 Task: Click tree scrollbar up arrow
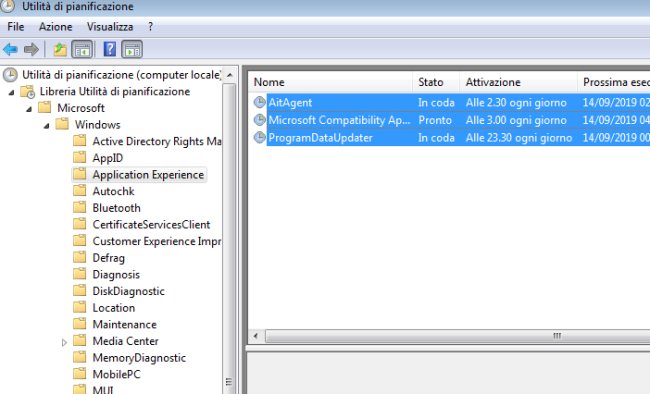(x=230, y=75)
